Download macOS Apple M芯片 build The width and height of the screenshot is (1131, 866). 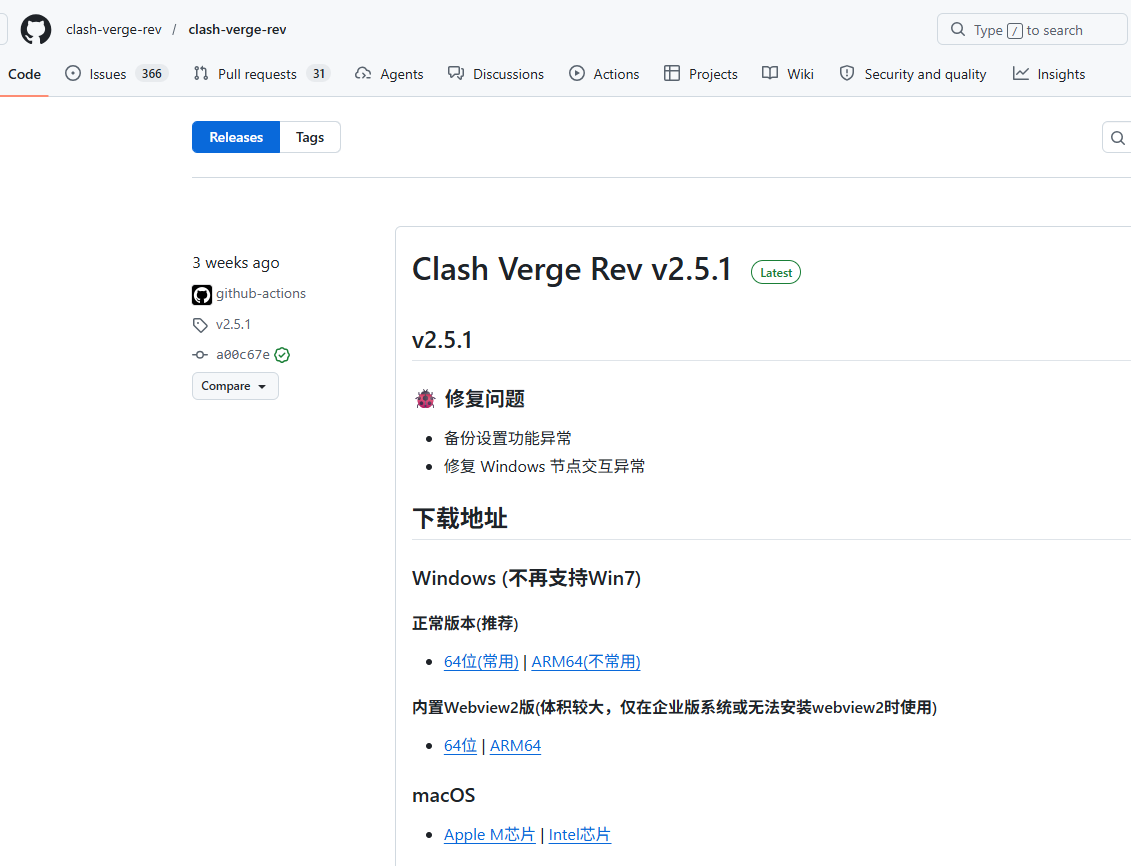(x=489, y=834)
